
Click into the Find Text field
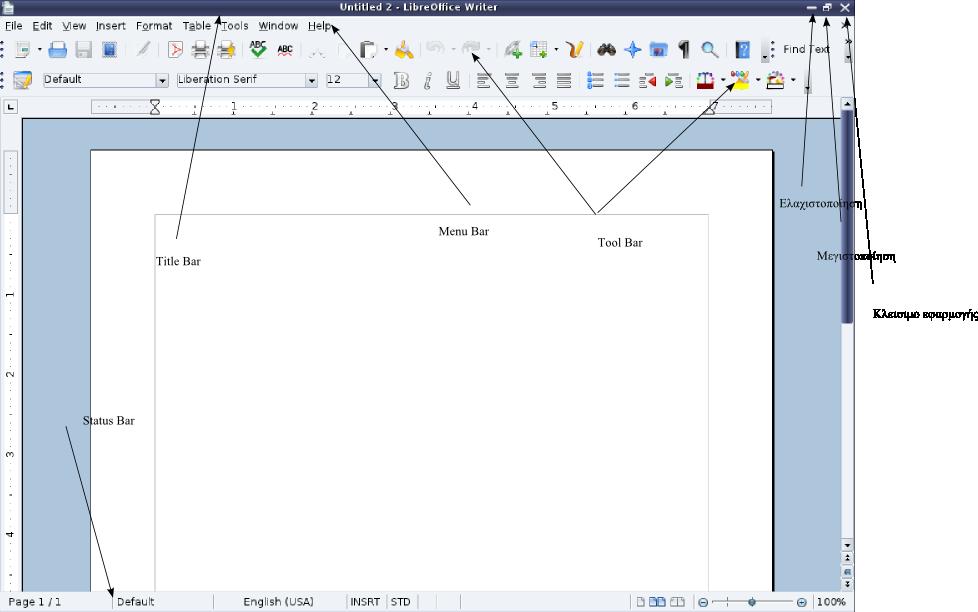pyautogui.click(x=806, y=49)
